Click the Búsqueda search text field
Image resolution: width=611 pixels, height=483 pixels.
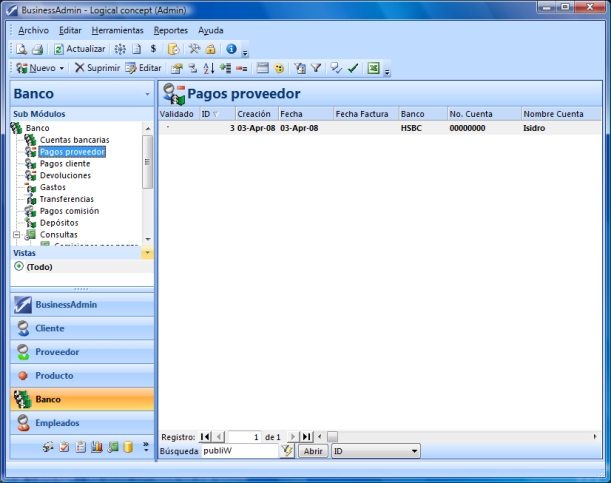(238, 452)
